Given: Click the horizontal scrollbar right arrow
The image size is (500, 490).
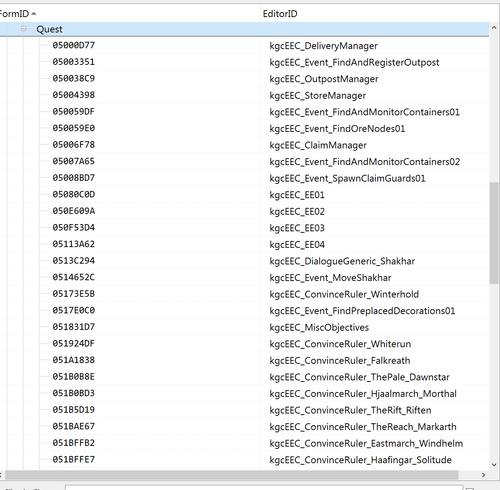Looking at the screenshot, I should 483,475.
